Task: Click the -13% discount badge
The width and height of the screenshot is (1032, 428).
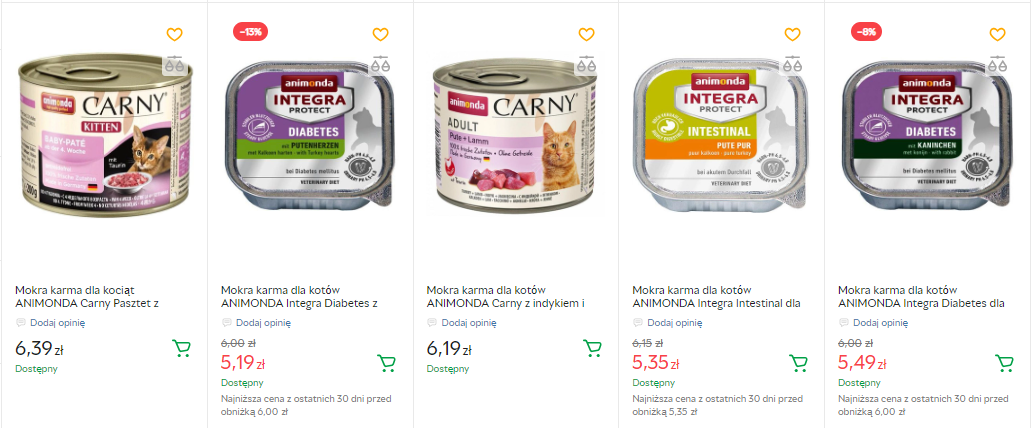Action: (x=250, y=32)
